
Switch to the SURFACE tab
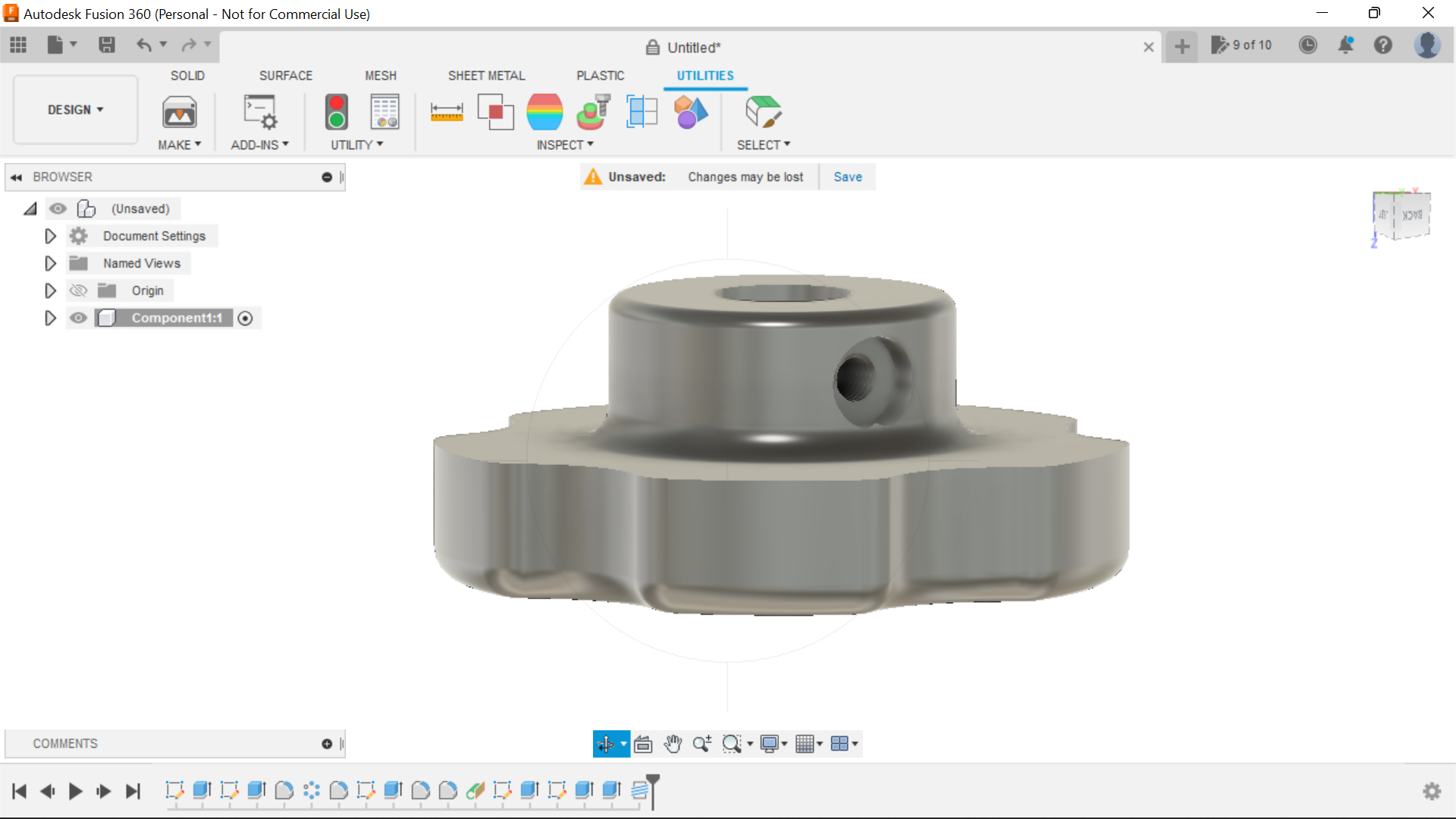click(x=286, y=76)
